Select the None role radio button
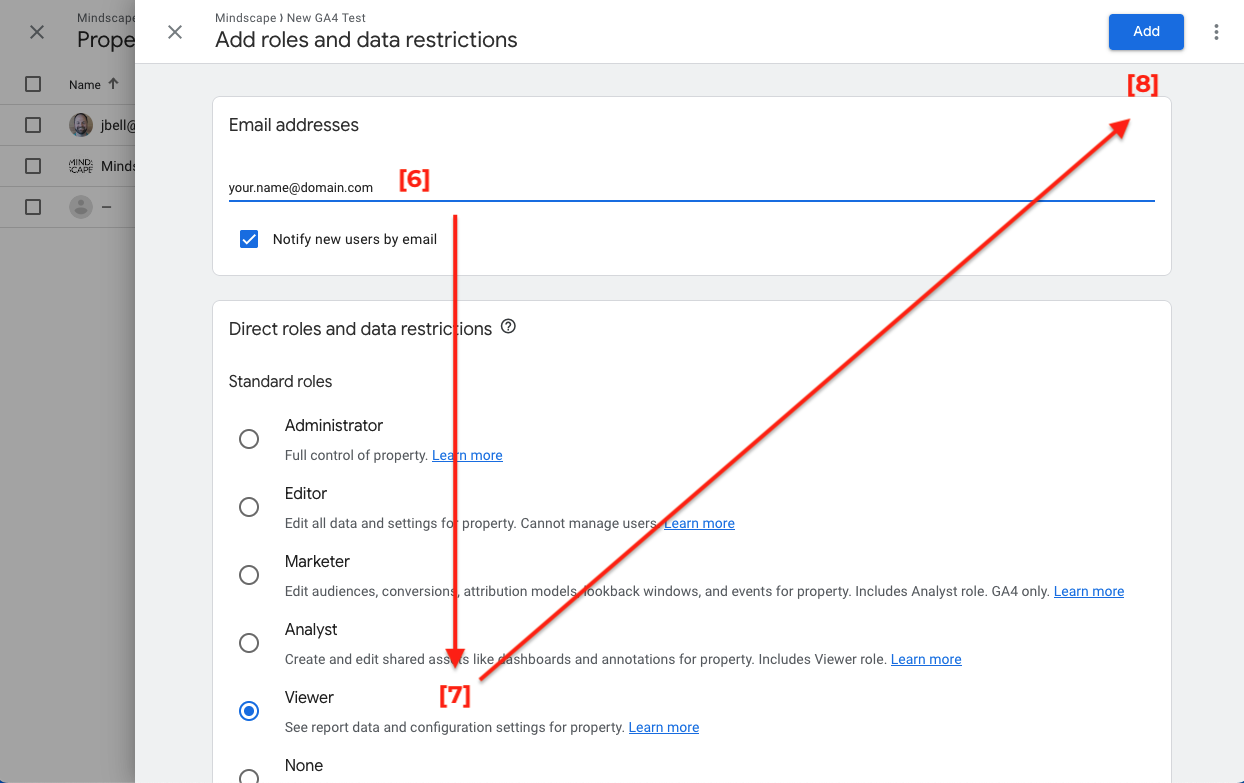The width and height of the screenshot is (1244, 783). [x=248, y=774]
